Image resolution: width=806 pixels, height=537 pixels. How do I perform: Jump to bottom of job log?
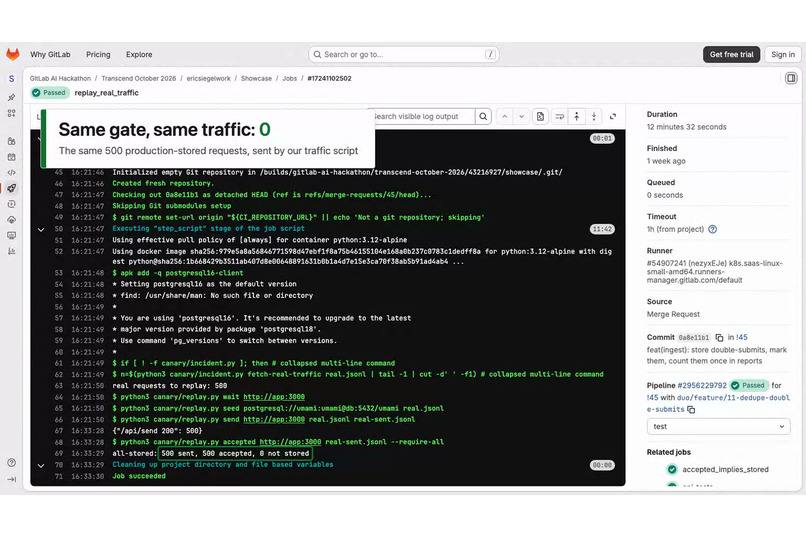pos(594,116)
